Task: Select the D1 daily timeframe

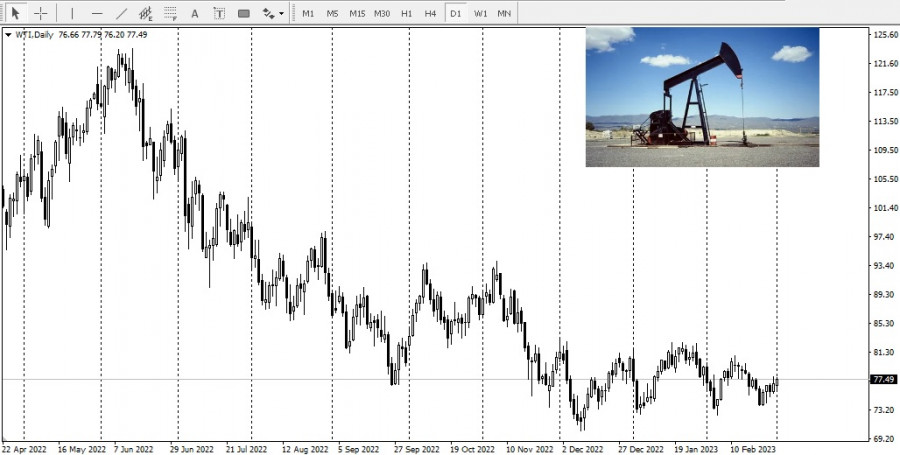Action: pyautogui.click(x=455, y=13)
